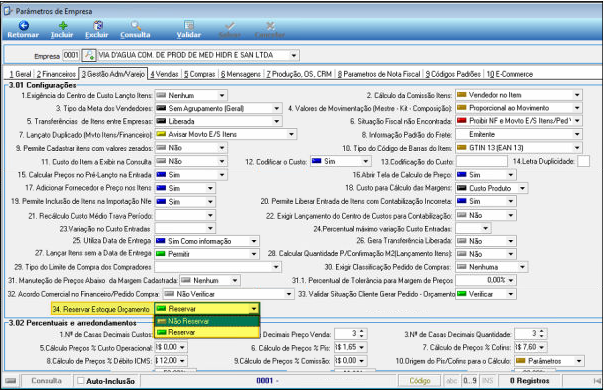
Task: Click the Cancelar X icon
Action: [270, 25]
